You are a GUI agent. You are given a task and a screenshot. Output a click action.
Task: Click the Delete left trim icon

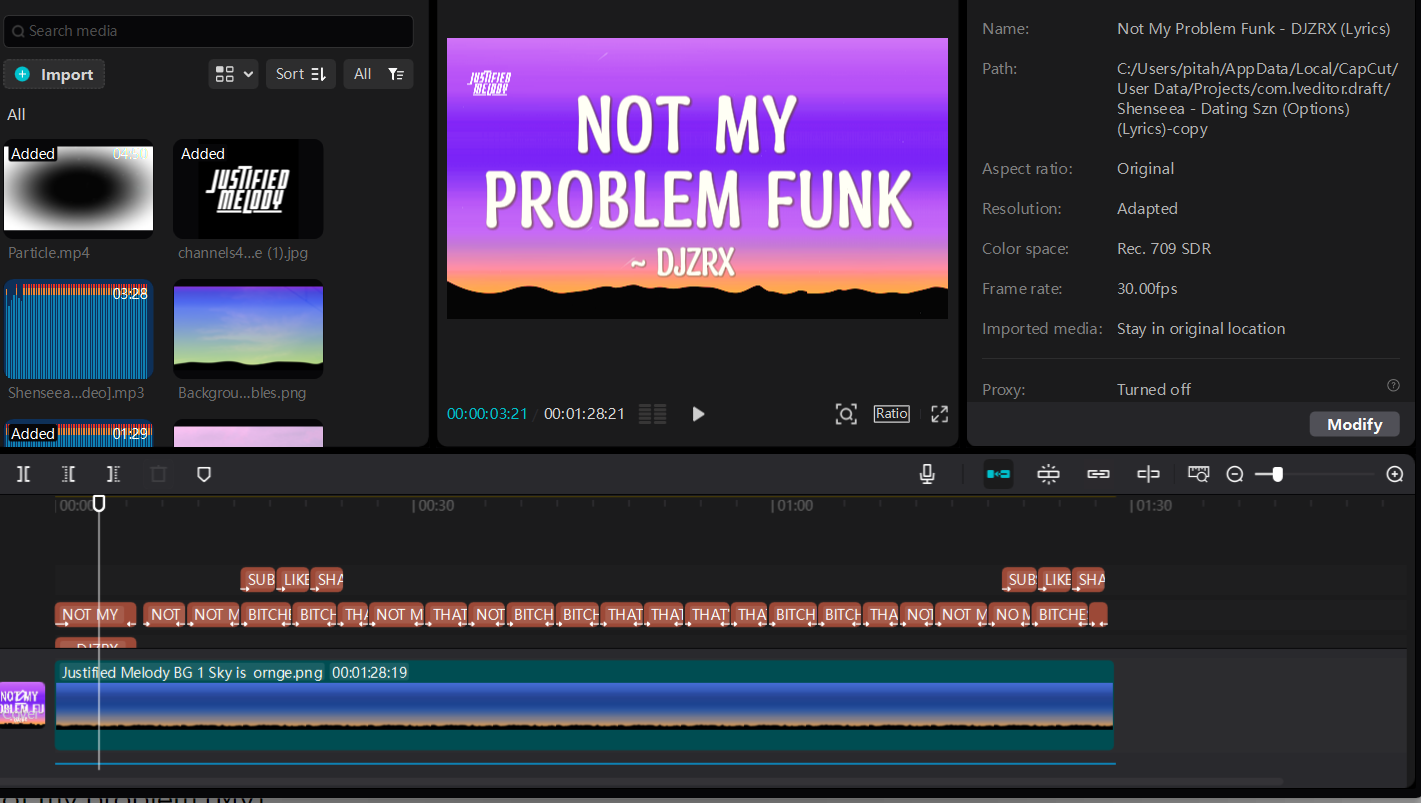pos(68,474)
